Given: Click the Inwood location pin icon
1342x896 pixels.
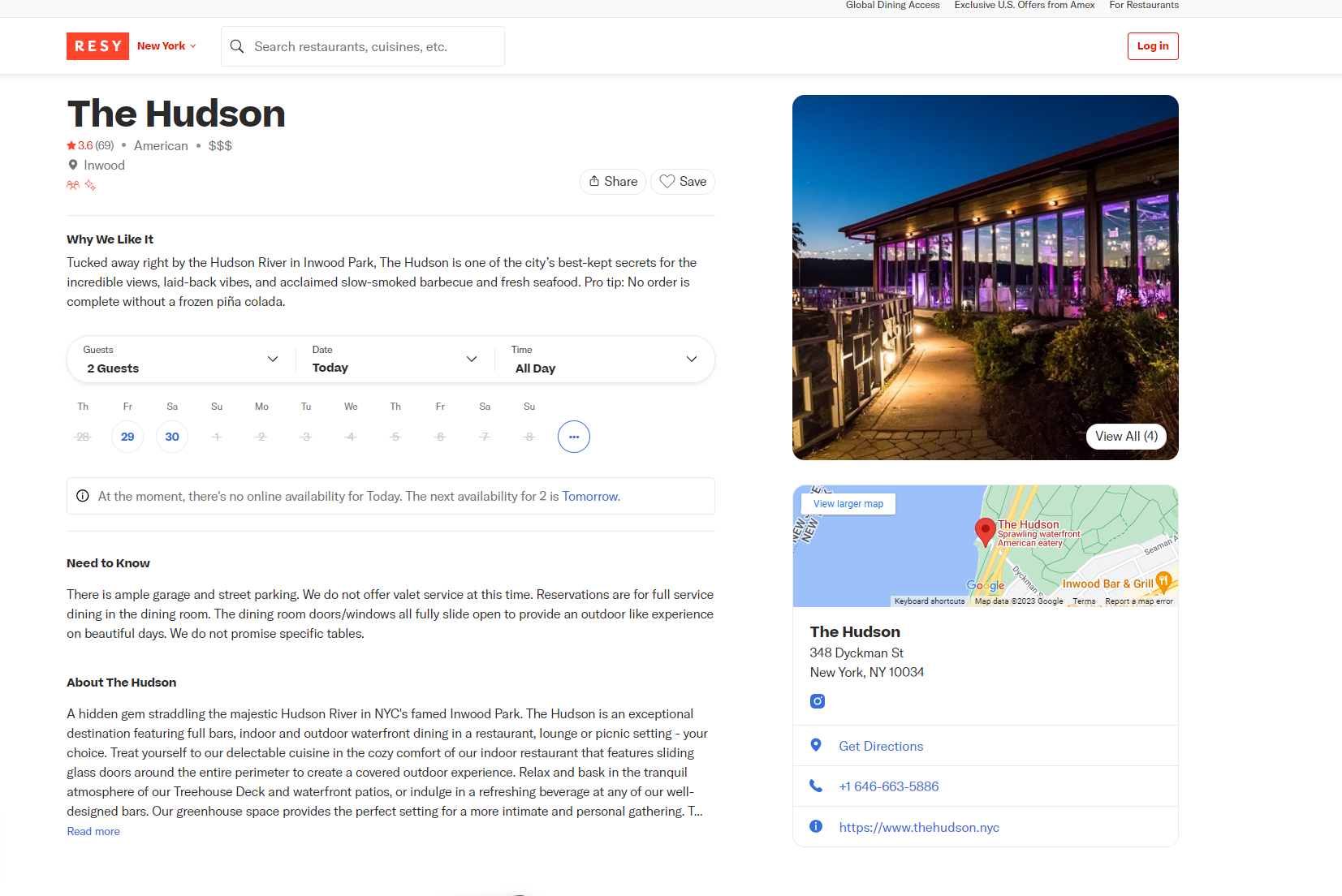Looking at the screenshot, I should pos(73,165).
